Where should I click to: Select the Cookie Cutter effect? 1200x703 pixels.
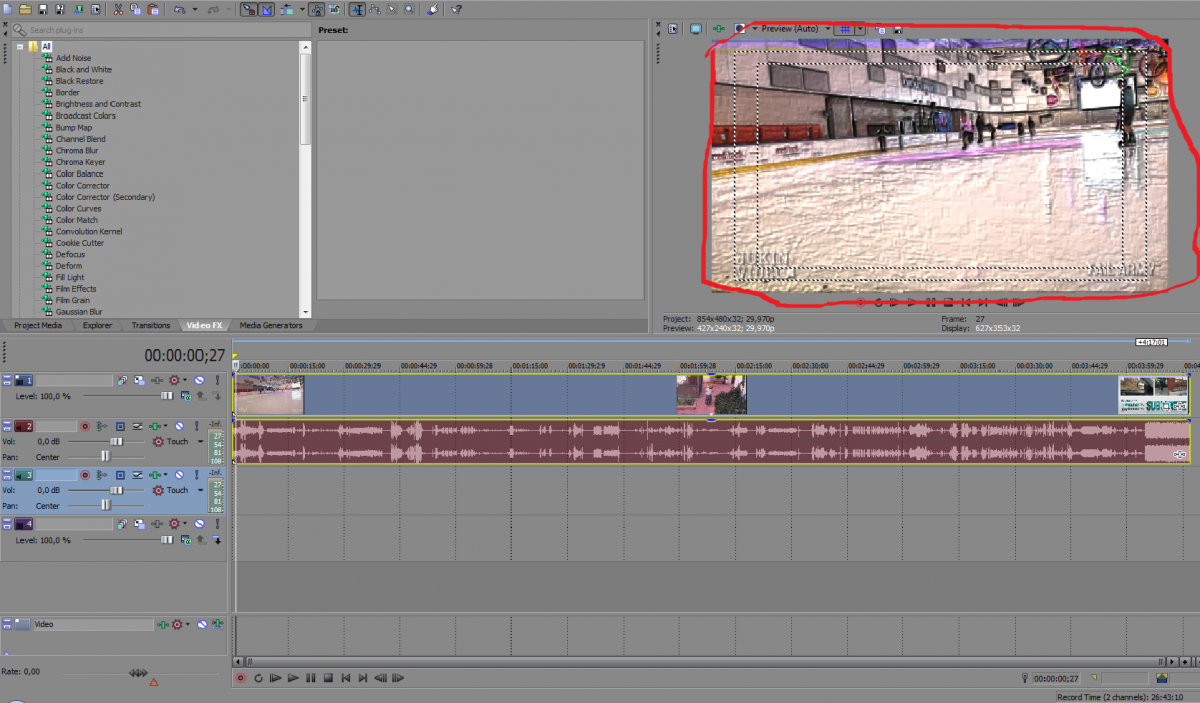point(80,243)
